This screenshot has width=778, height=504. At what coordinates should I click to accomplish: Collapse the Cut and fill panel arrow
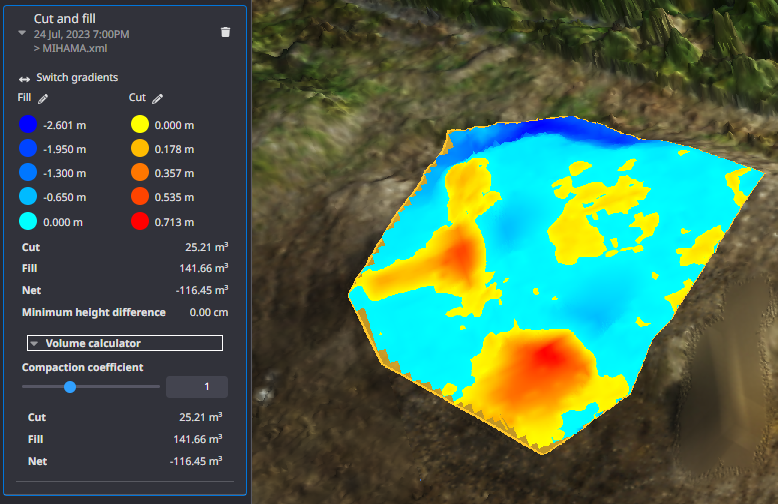(x=22, y=33)
